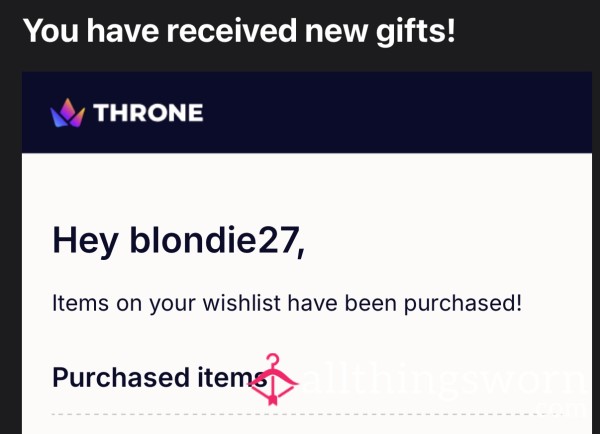
Task: Click the word 'received' in the subject line
Action: point(232,31)
